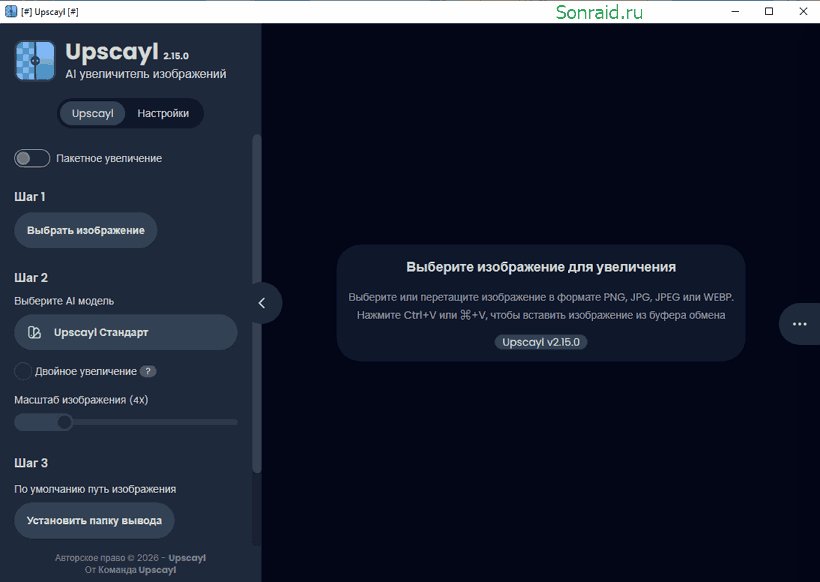Click the Выберите AI модель label
Image resolution: width=820 pixels, height=582 pixels.
[x=64, y=301]
